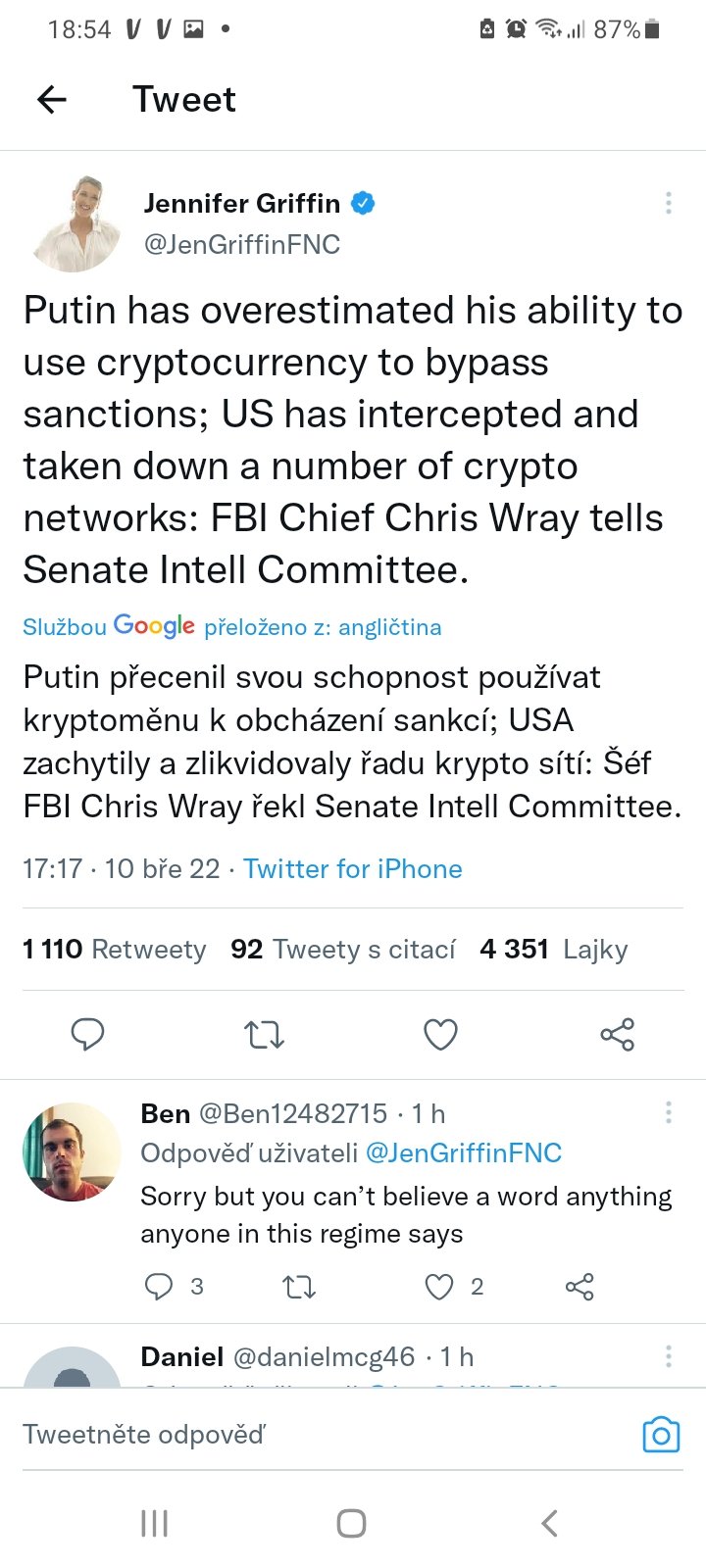Reply to Ben's comment
The height and width of the screenshot is (1568, 706).
(x=159, y=1286)
